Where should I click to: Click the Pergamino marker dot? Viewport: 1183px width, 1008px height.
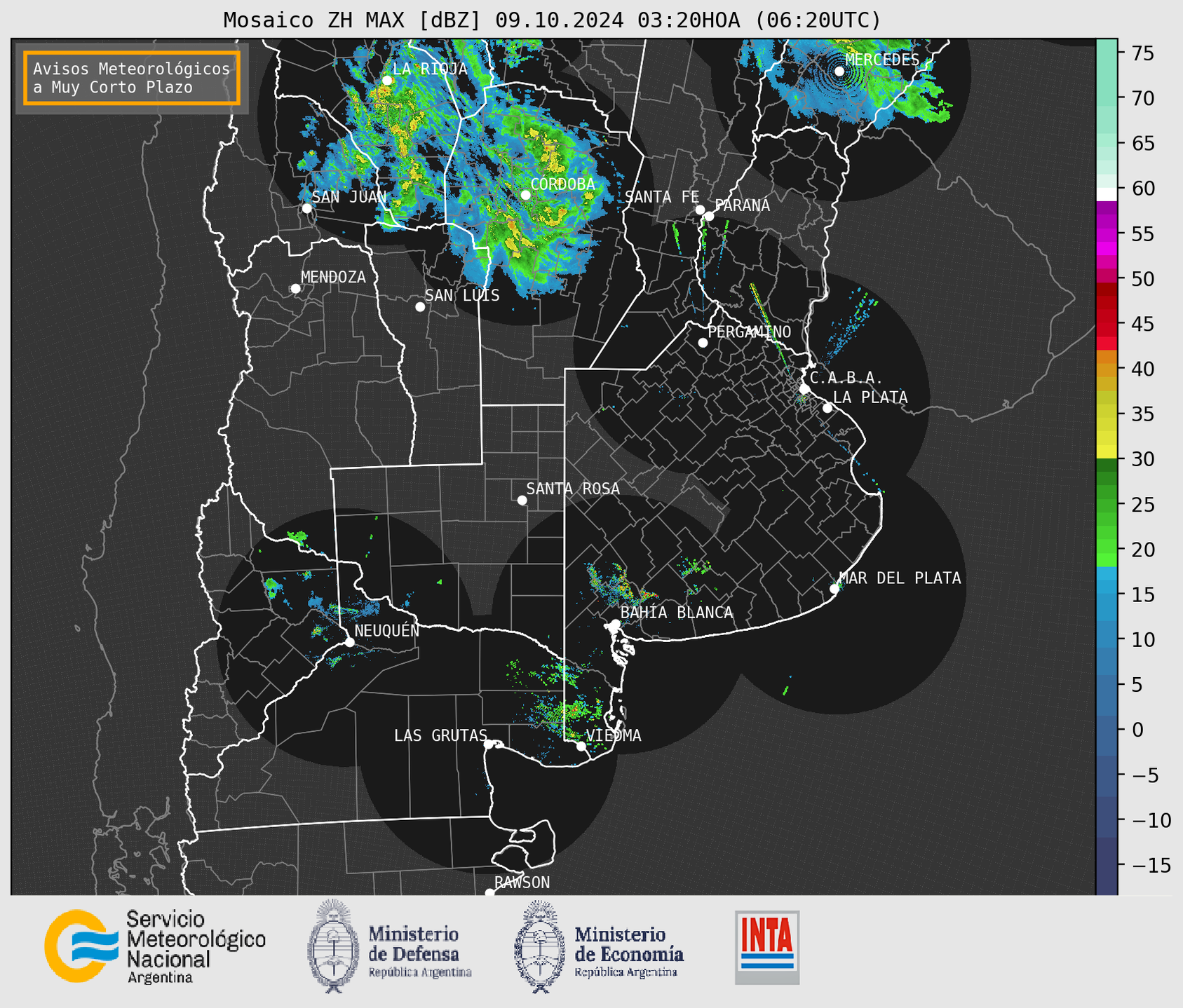click(703, 343)
